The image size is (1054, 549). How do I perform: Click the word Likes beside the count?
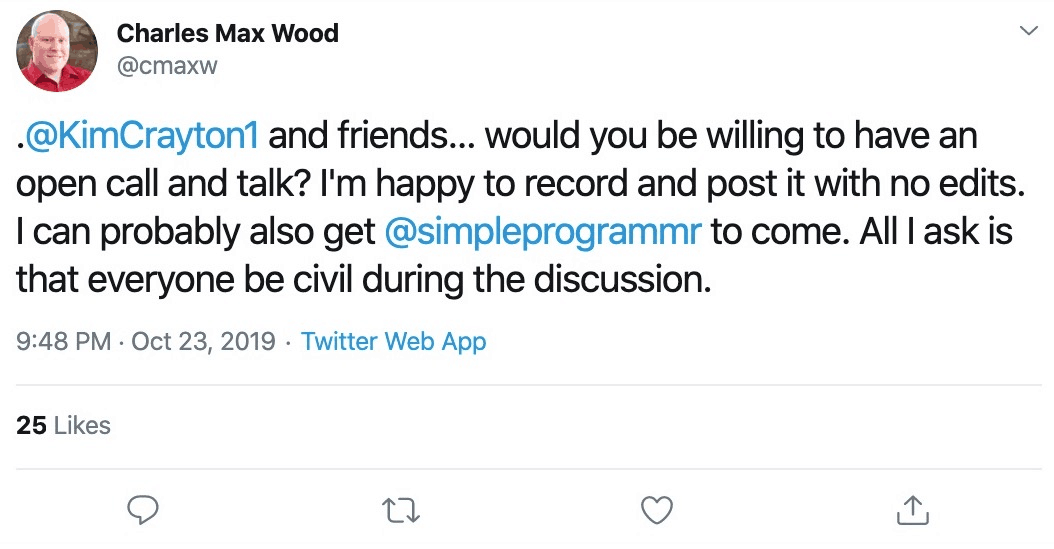click(82, 425)
